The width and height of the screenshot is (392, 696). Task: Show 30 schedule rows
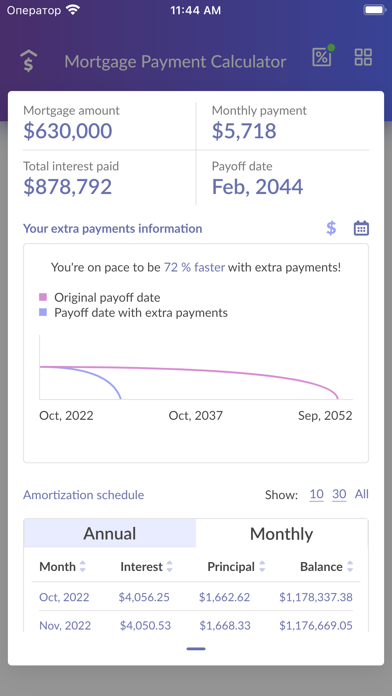tap(339, 494)
